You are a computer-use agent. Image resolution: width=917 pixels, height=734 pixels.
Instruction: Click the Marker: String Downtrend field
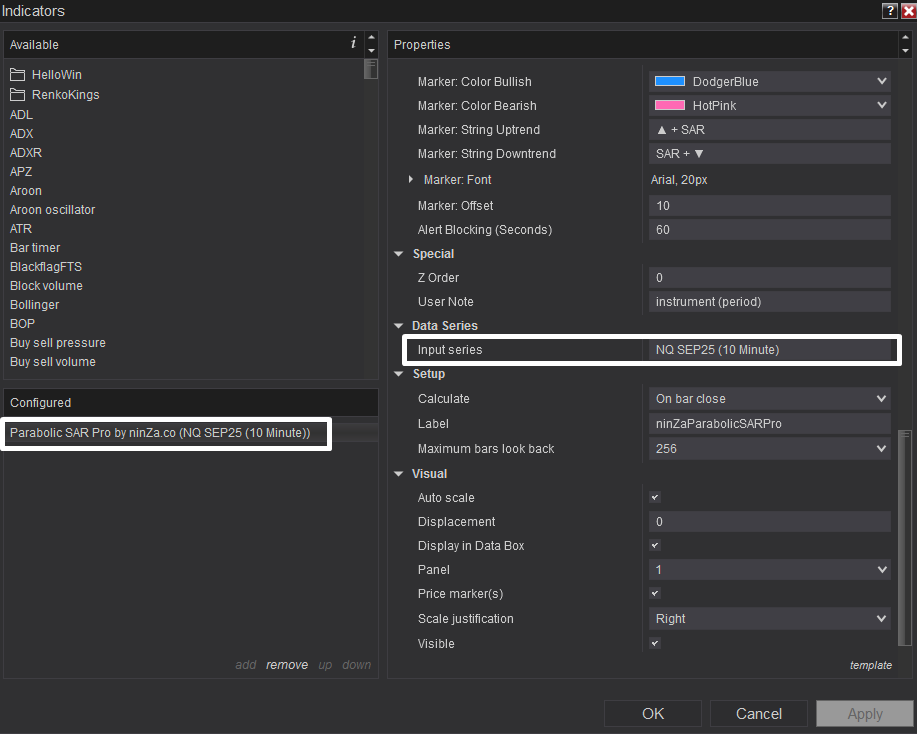[x=770, y=154]
